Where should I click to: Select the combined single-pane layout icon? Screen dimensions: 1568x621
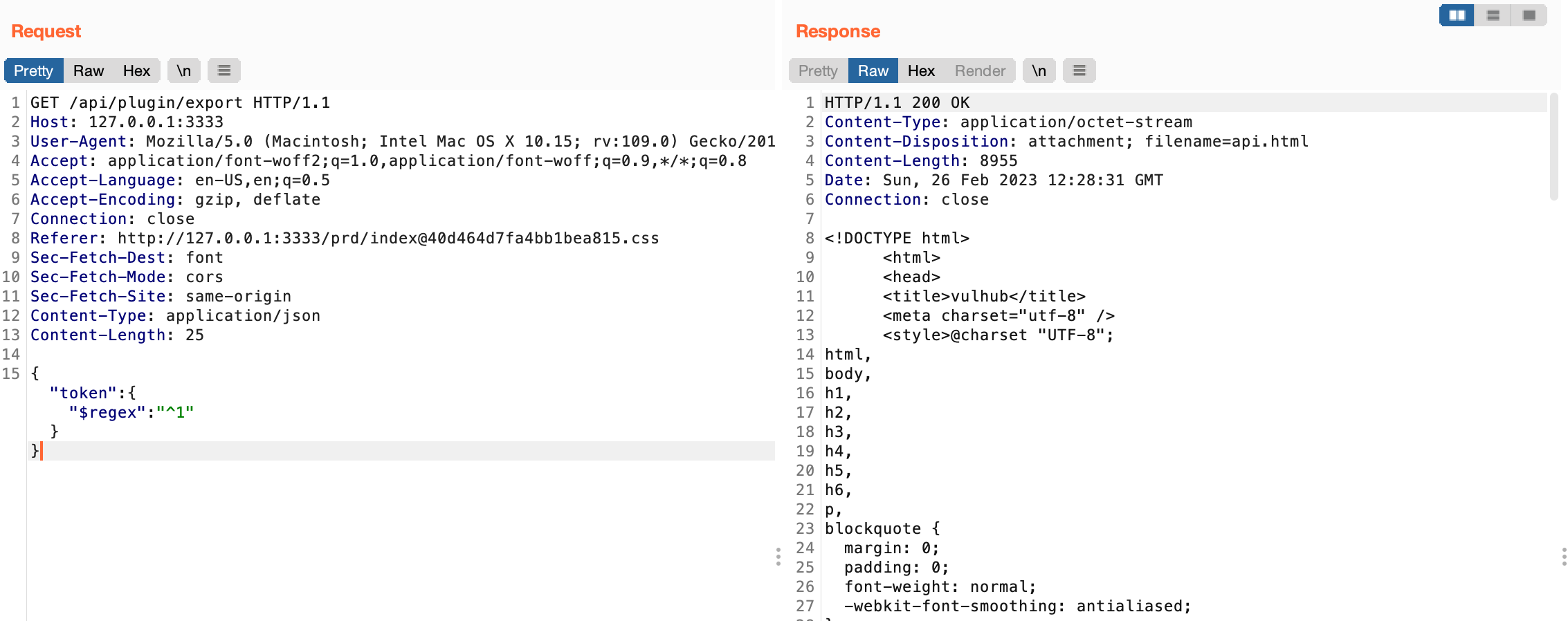click(1529, 15)
